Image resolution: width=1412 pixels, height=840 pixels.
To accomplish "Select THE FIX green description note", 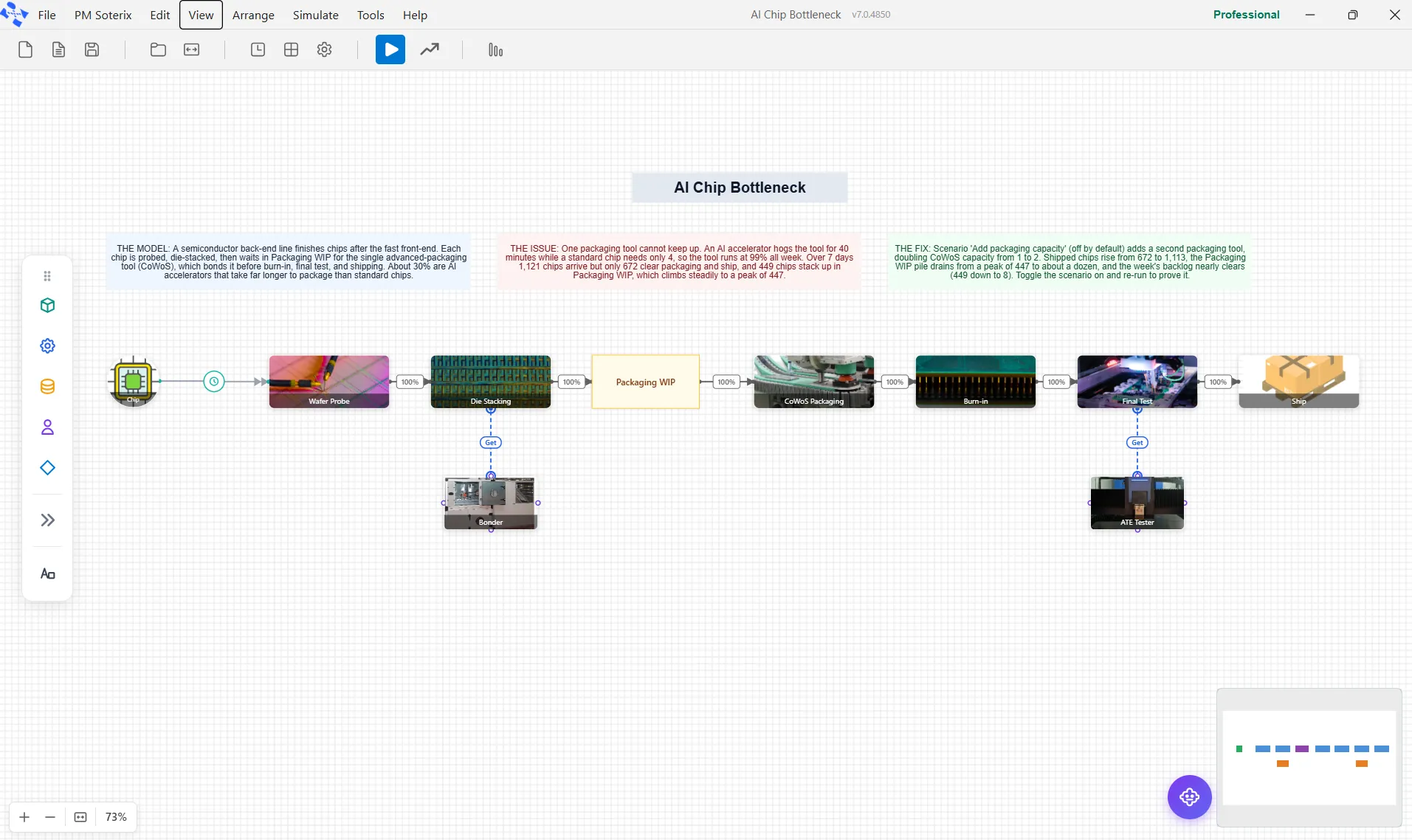I will (1070, 262).
